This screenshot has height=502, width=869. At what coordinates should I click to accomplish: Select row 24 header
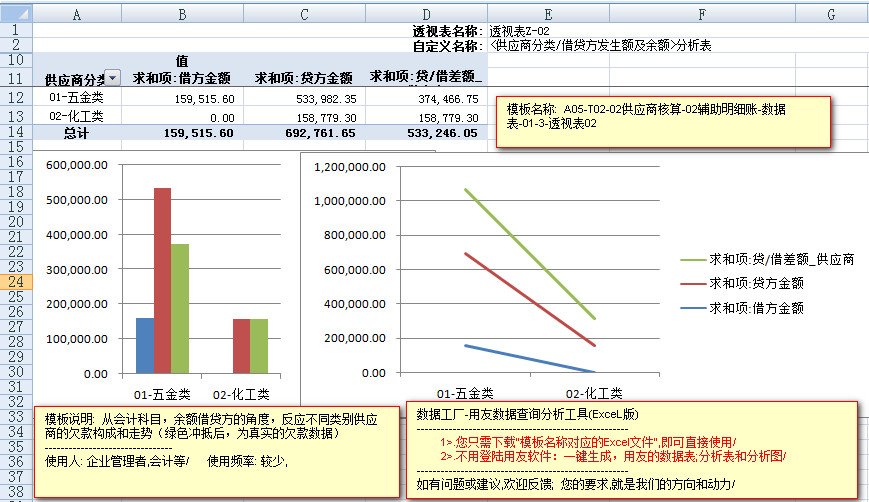tap(16, 282)
